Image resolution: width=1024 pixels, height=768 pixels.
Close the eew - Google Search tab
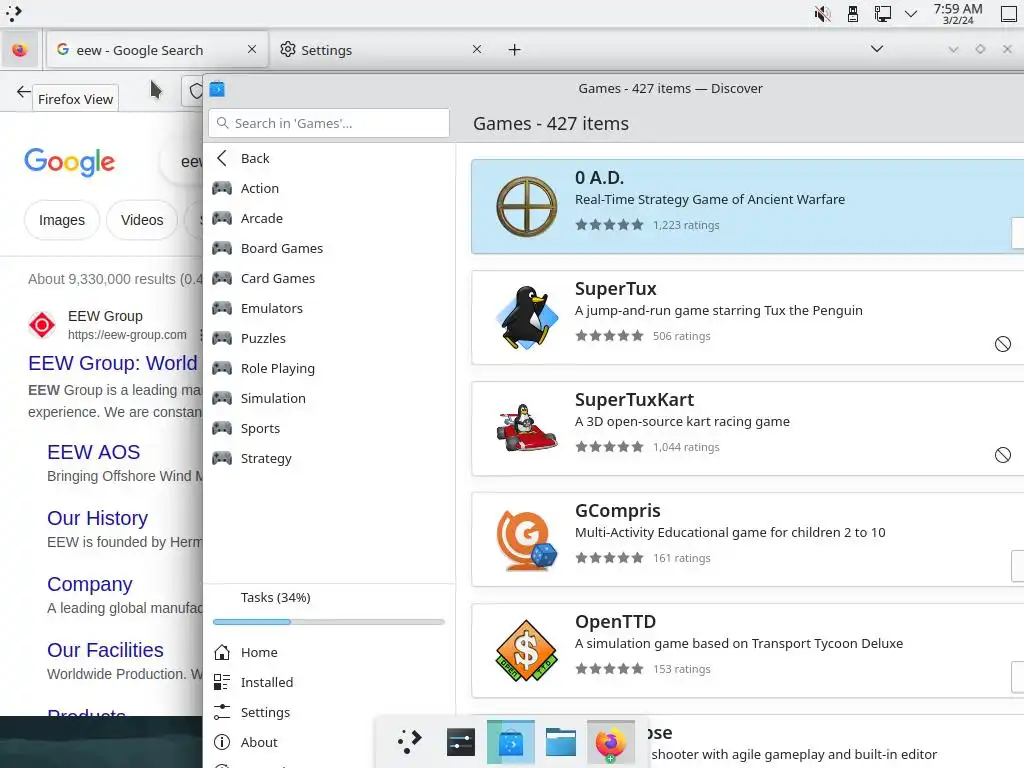[x=252, y=50]
